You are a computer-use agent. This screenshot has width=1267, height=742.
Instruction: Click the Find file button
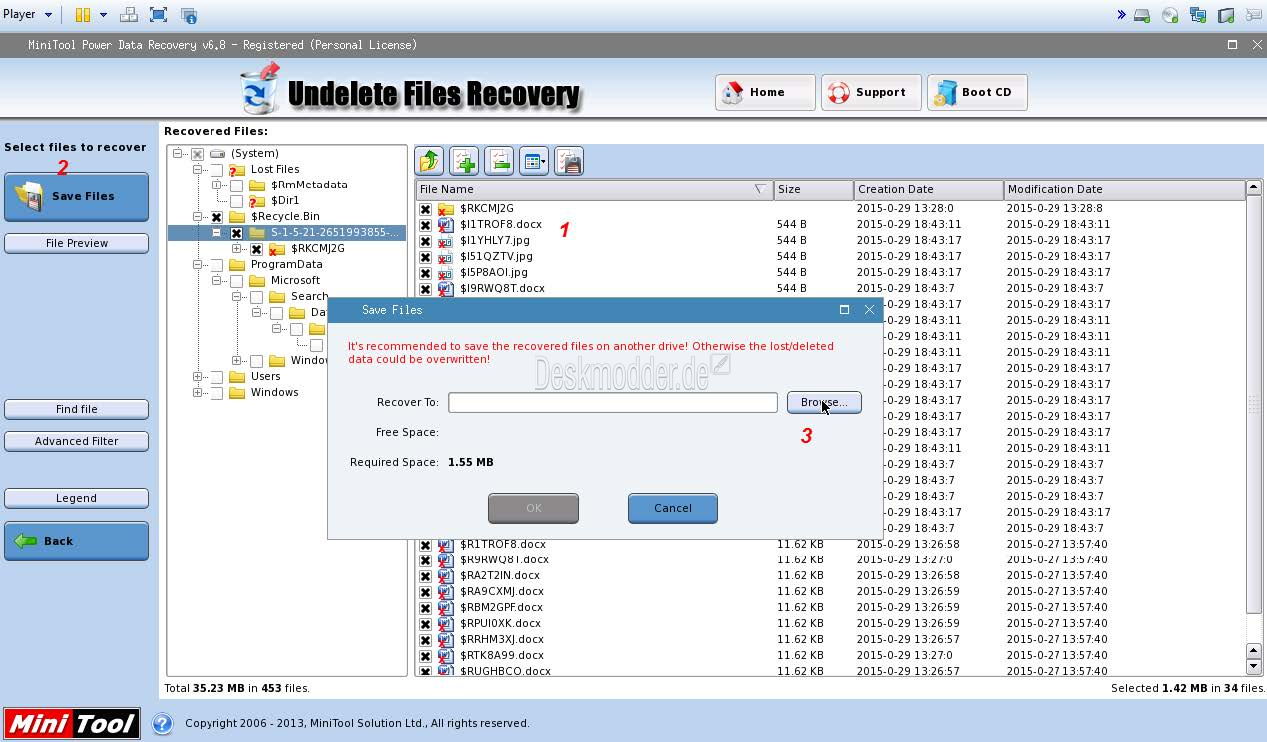(76, 409)
